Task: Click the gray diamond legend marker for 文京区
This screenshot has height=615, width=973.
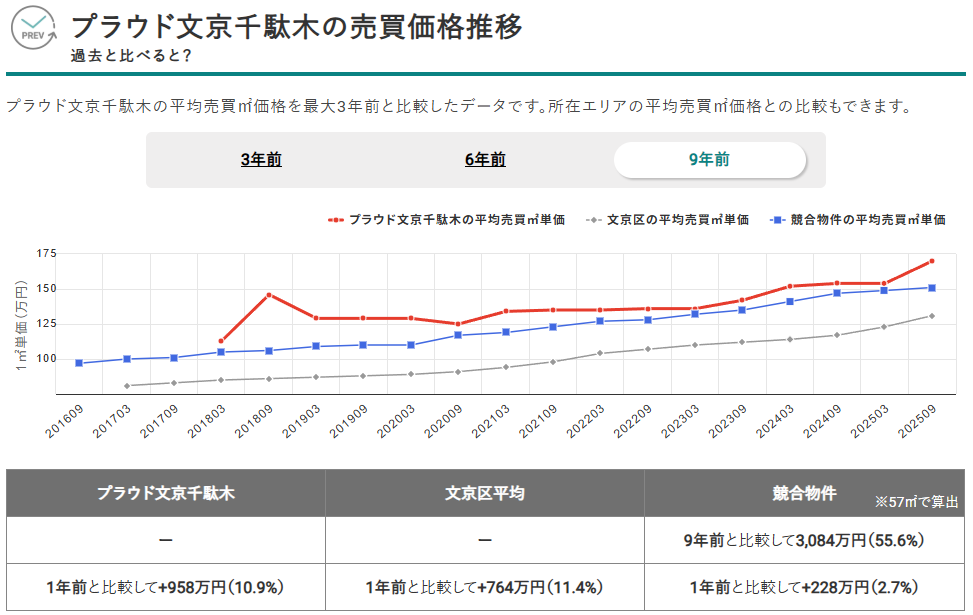Action: pos(595,220)
